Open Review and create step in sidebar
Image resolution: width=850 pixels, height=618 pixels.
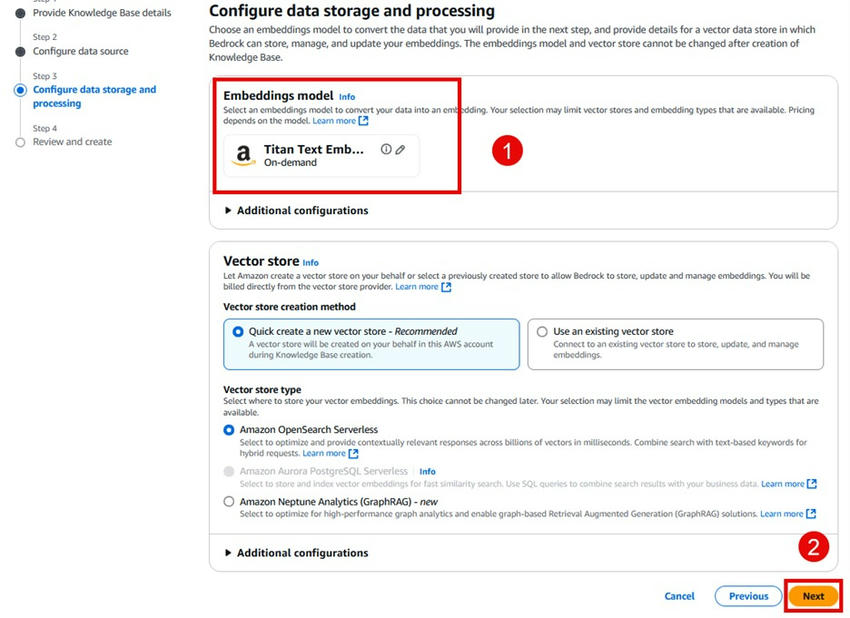(72, 142)
